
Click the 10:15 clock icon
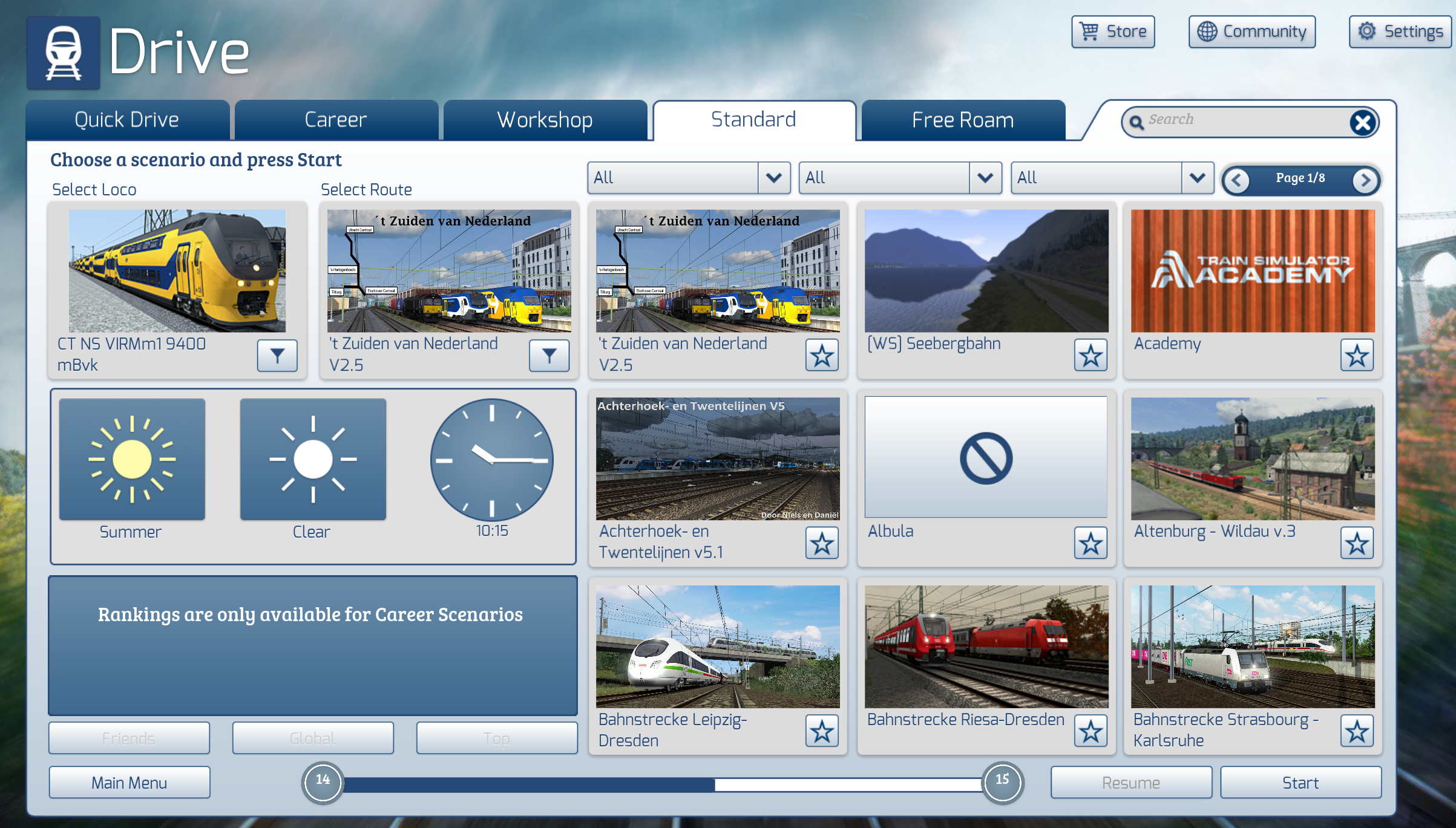[491, 459]
